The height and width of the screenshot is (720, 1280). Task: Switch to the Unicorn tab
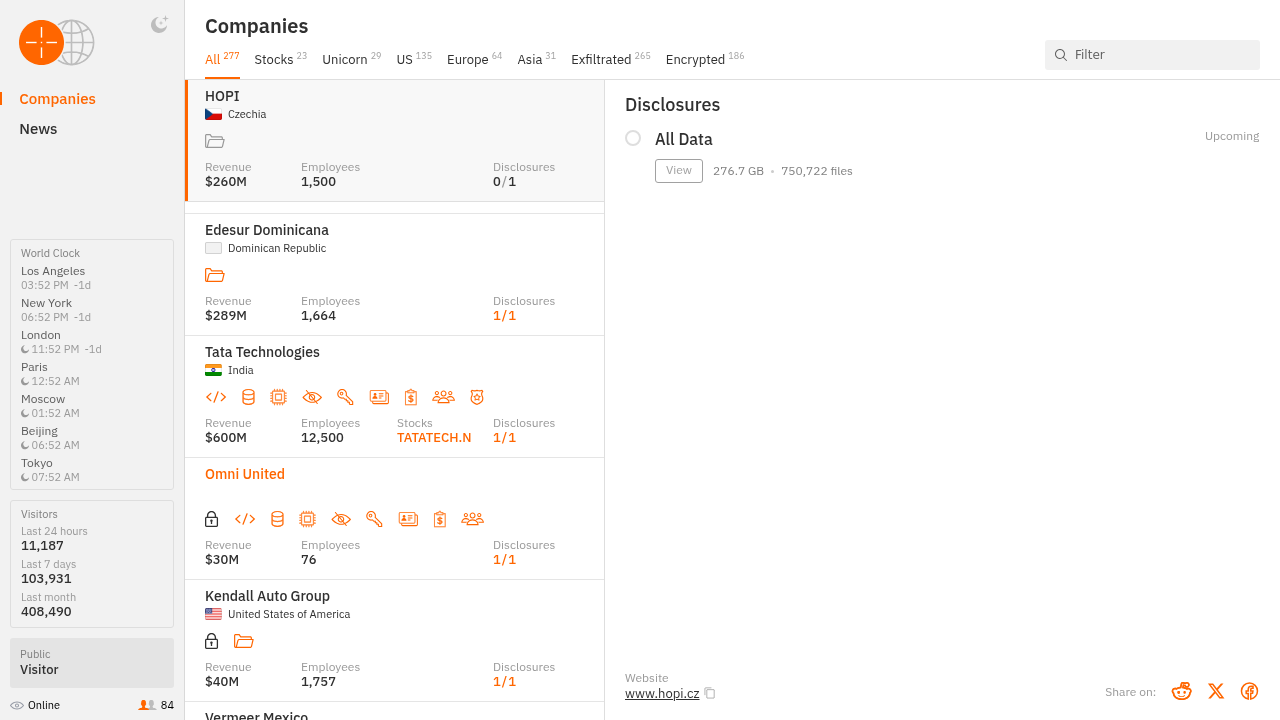tap(352, 59)
